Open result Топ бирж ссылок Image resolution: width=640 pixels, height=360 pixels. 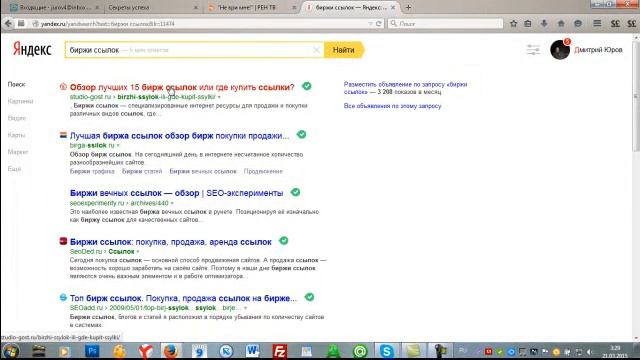(x=183, y=298)
